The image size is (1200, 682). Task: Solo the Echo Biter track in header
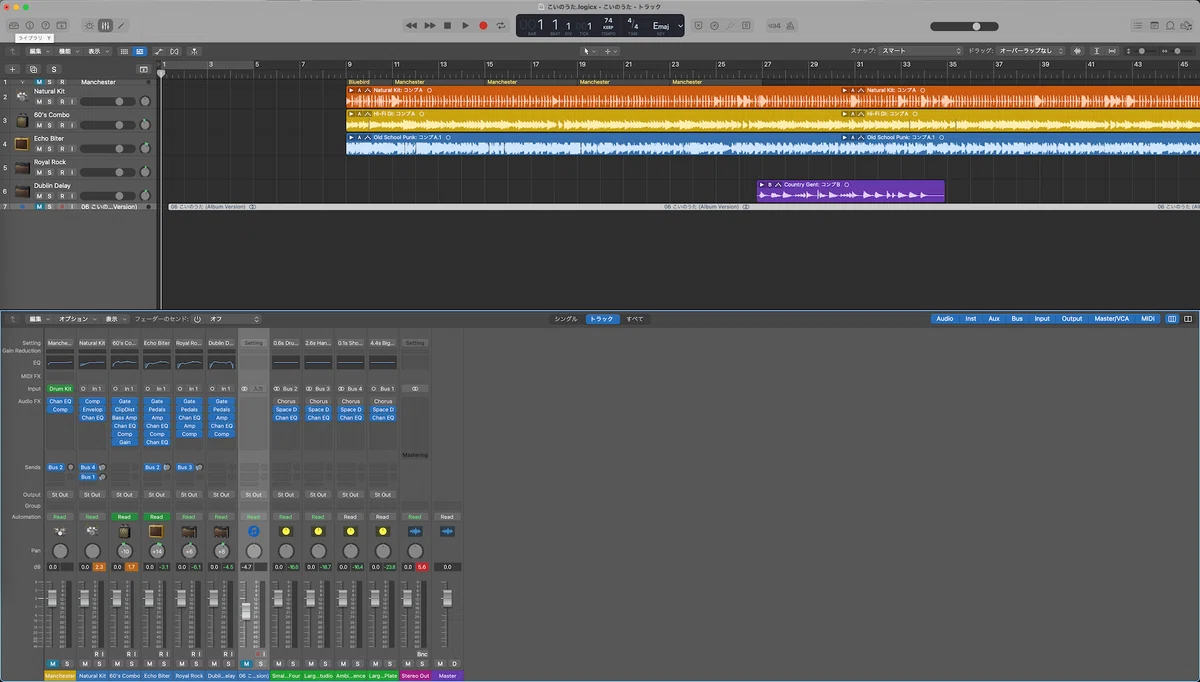click(x=50, y=150)
